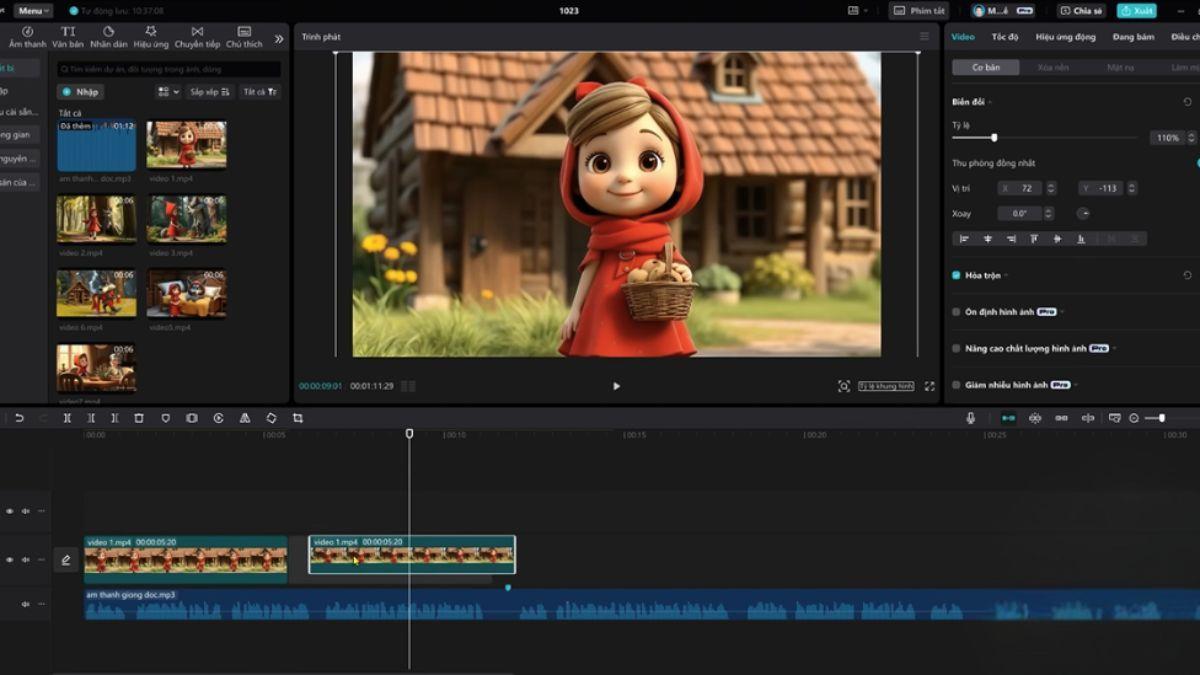Enable the Giảm nhiễu hình ảnh checkbox
Image resolution: width=1200 pixels, height=675 pixels.
point(957,385)
